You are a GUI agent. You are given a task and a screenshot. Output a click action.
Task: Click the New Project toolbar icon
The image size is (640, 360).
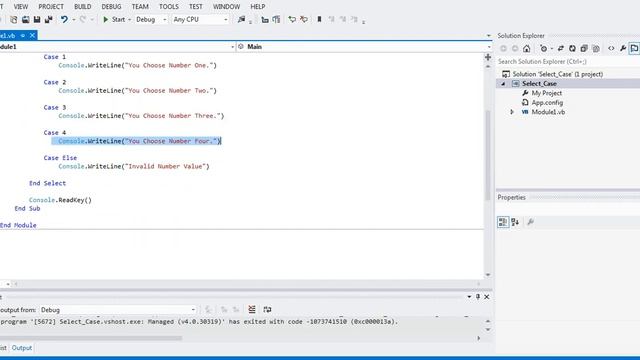(x=13, y=19)
